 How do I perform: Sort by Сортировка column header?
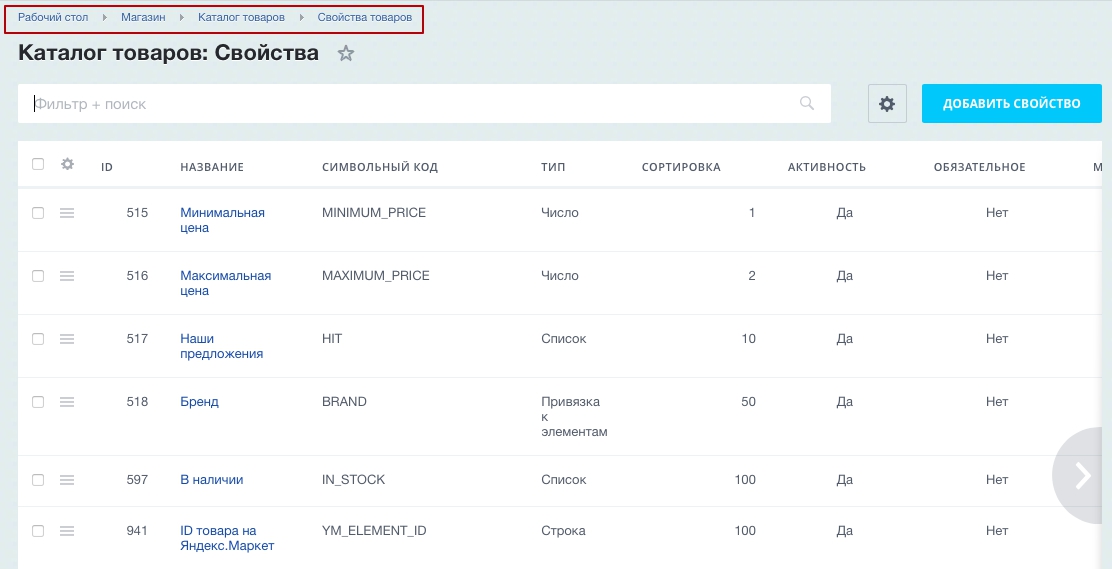[680, 167]
